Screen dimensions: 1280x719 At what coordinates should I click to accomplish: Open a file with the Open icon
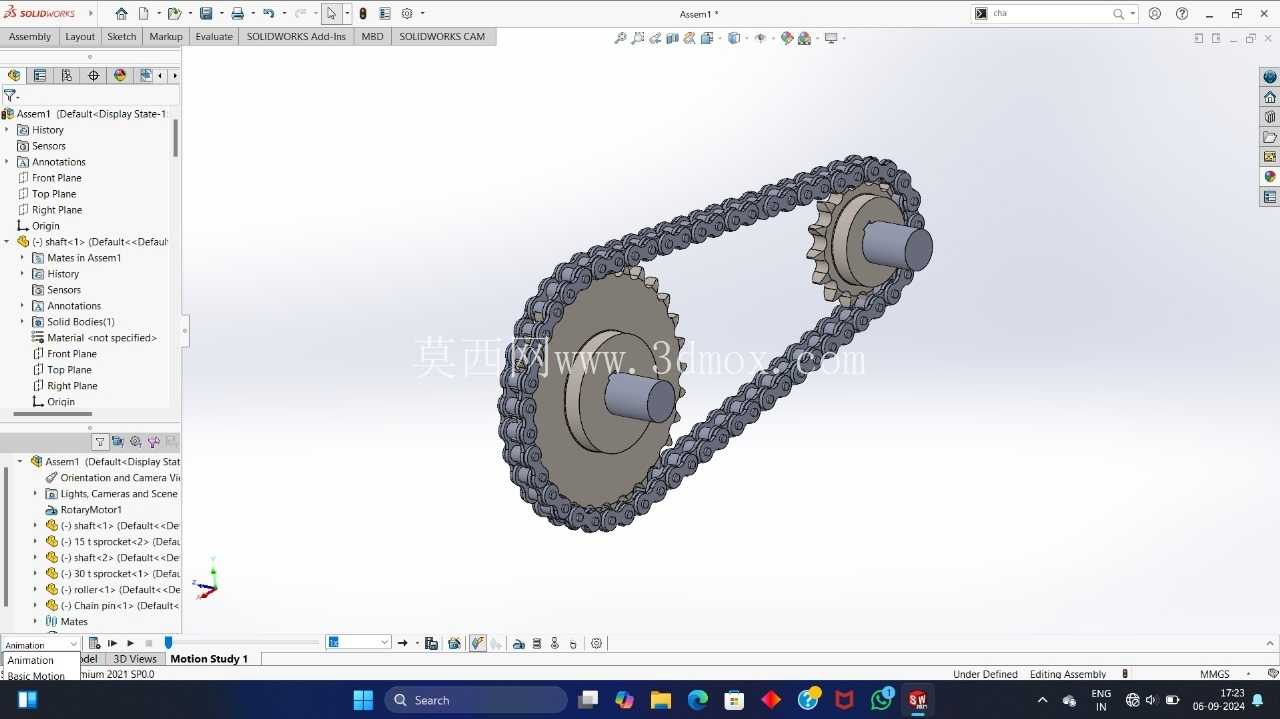coord(174,14)
